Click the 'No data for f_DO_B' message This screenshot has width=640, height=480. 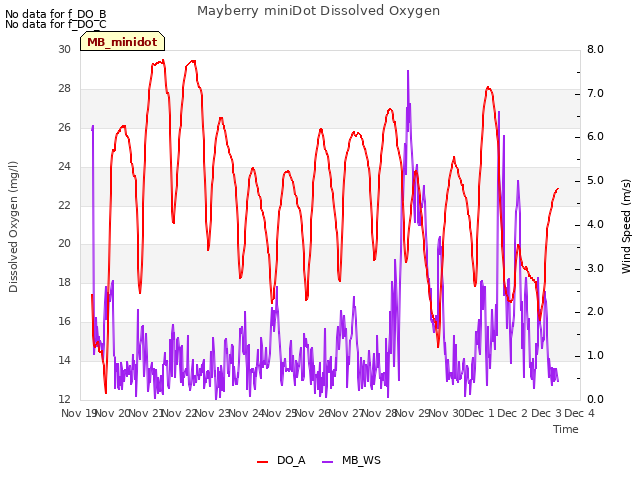click(56, 14)
